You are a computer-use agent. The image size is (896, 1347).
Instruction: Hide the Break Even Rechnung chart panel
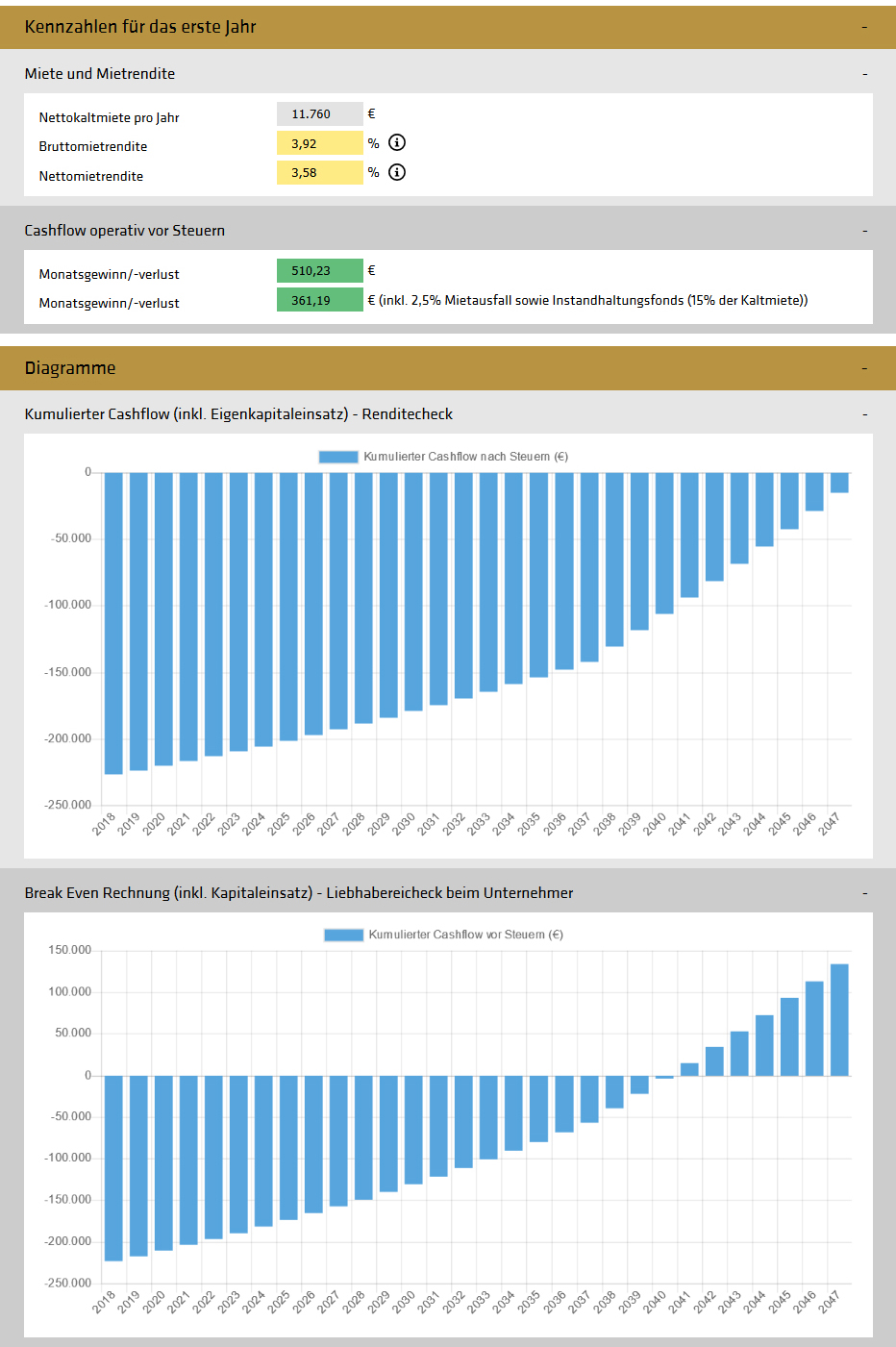[x=864, y=893]
